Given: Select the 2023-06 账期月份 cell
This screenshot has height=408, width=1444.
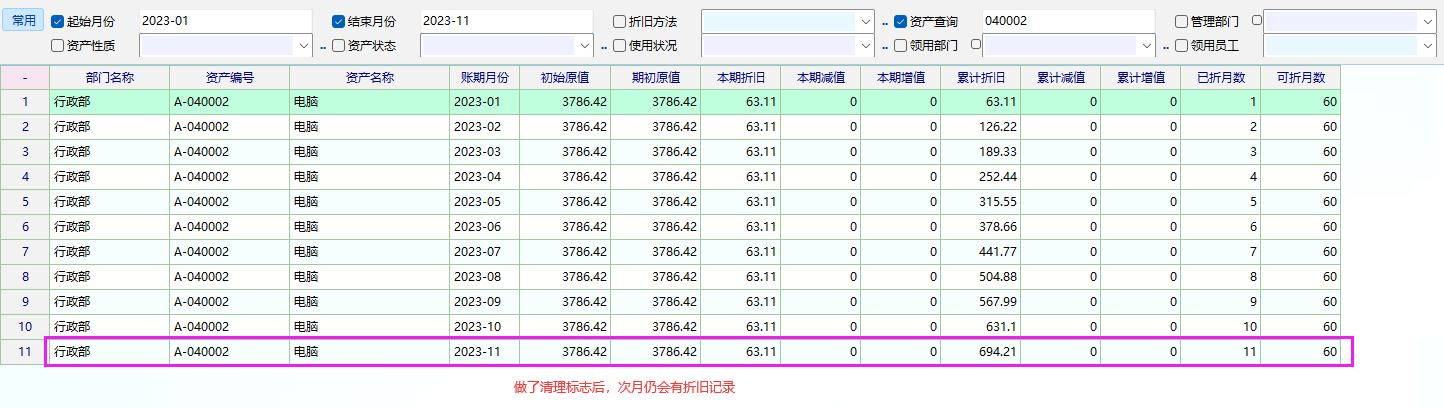Looking at the screenshot, I should click(x=484, y=227).
